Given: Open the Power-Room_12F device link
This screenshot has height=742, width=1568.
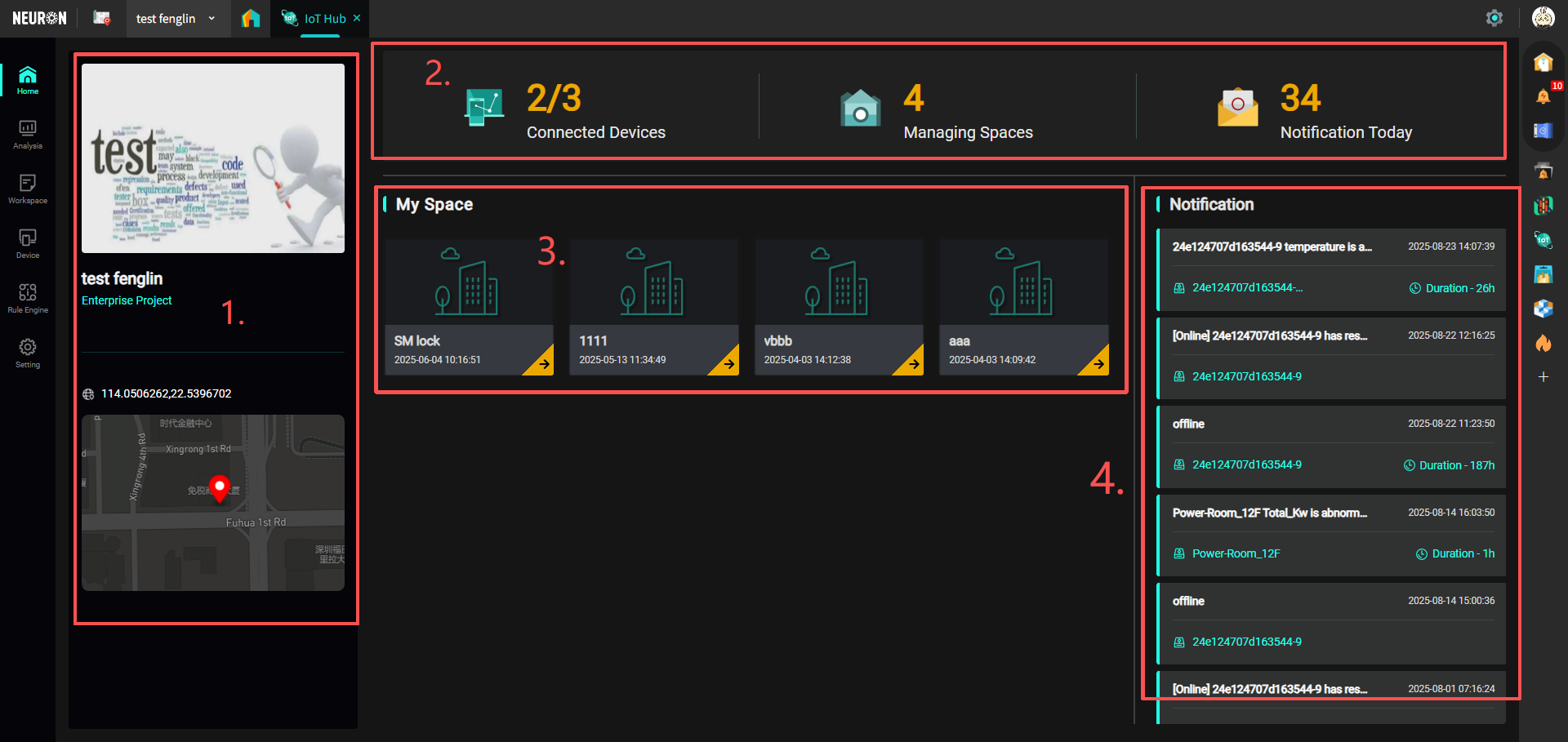Looking at the screenshot, I should (x=1236, y=553).
